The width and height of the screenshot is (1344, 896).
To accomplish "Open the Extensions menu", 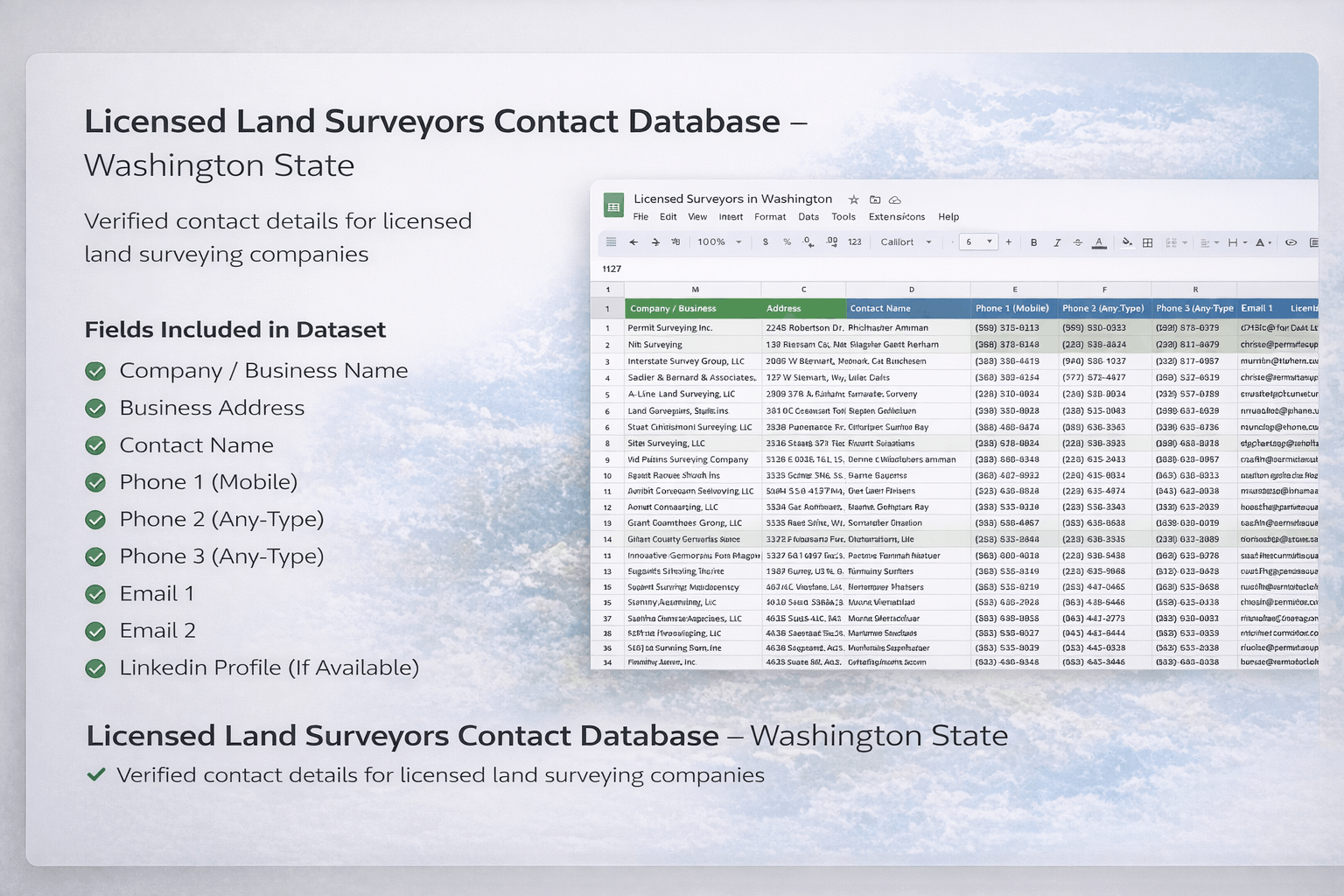I will (x=896, y=217).
